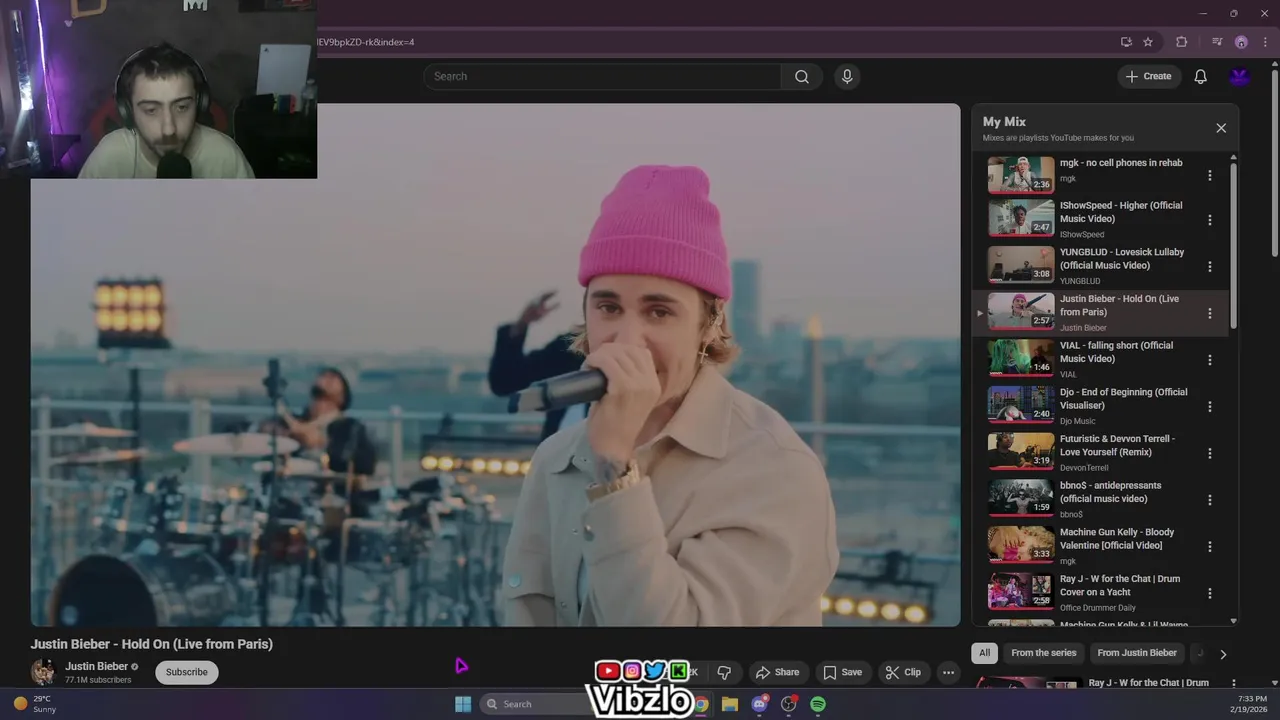Screen dimensions: 1280x720
Task: Play Futuristic & Devvon Terrell thumbnail
Action: pyautogui.click(x=1021, y=452)
